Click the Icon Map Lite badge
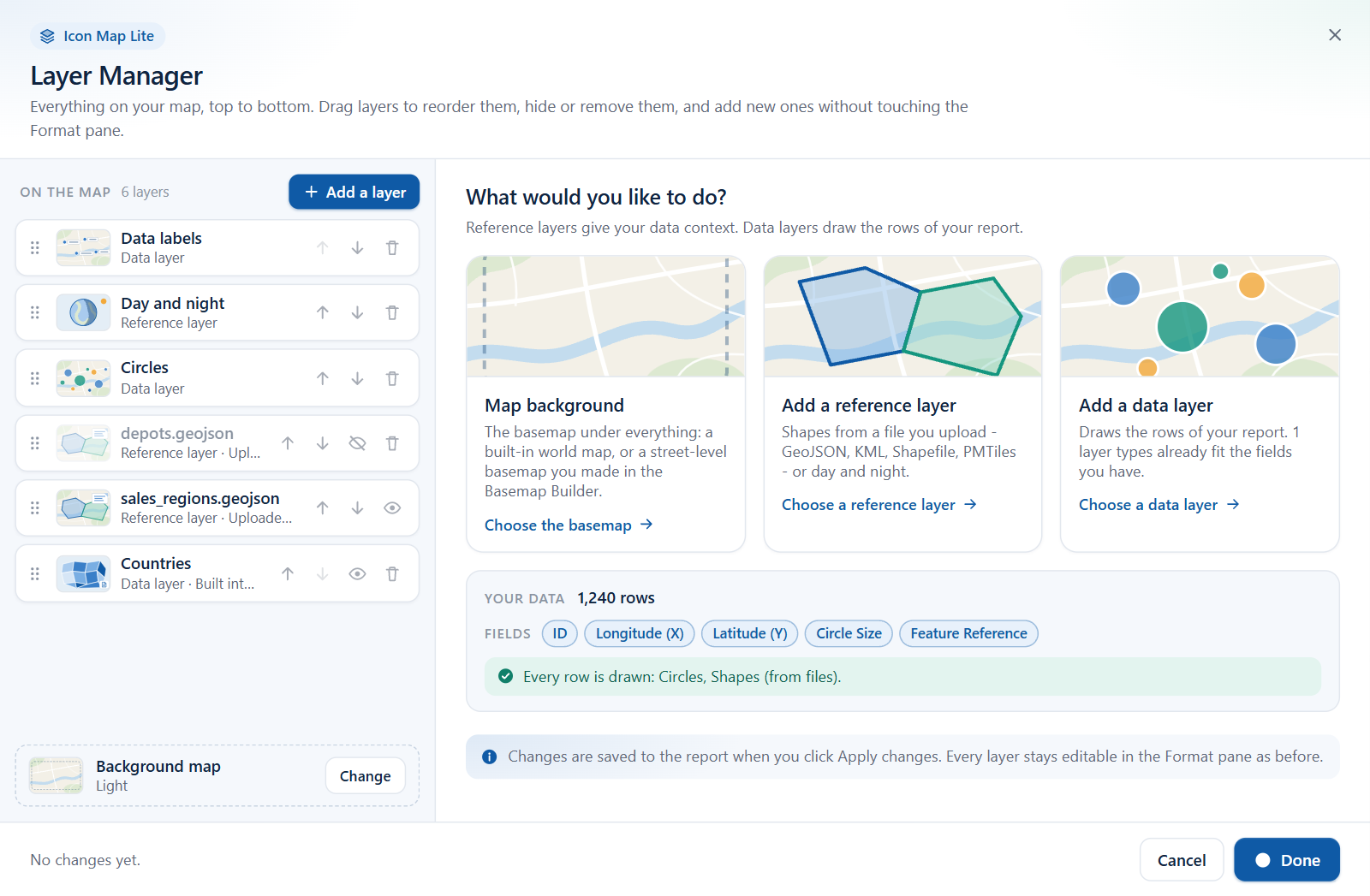This screenshot has width=1370, height=896. coord(98,36)
